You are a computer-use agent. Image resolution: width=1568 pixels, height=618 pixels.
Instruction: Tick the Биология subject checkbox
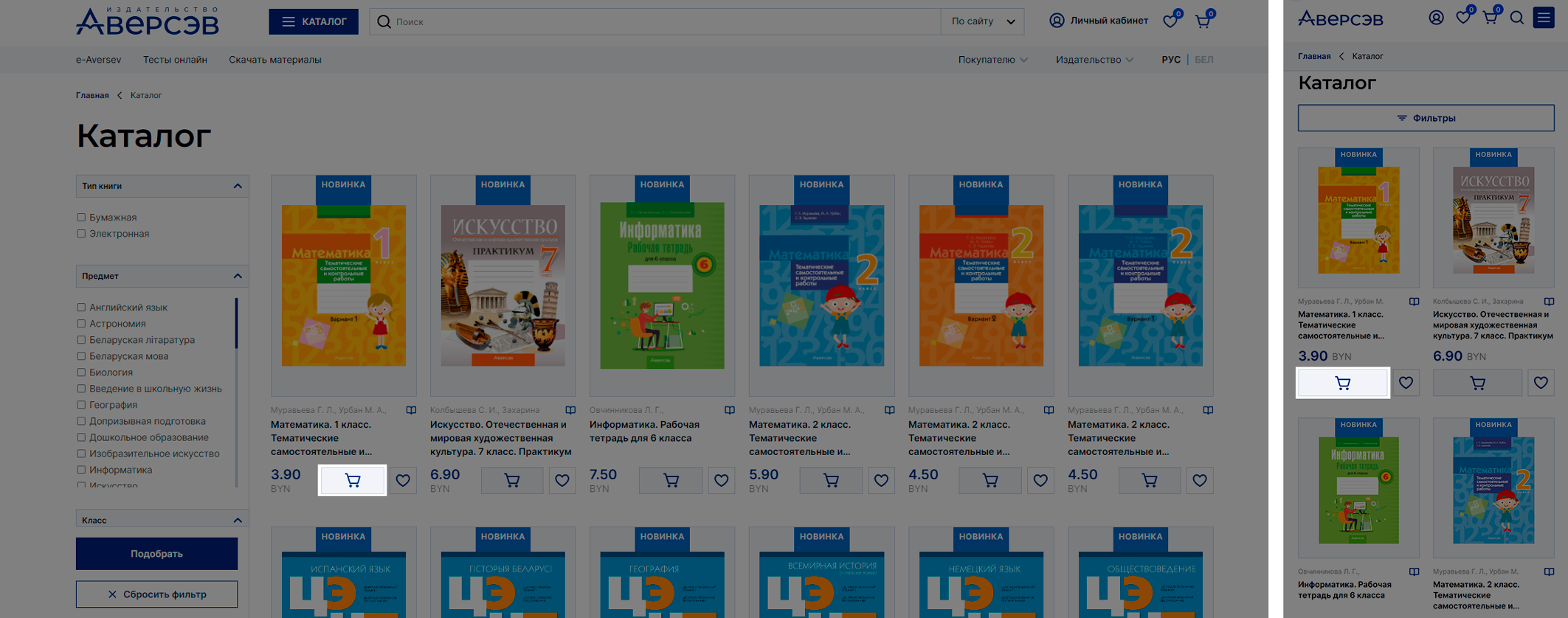[x=81, y=372]
